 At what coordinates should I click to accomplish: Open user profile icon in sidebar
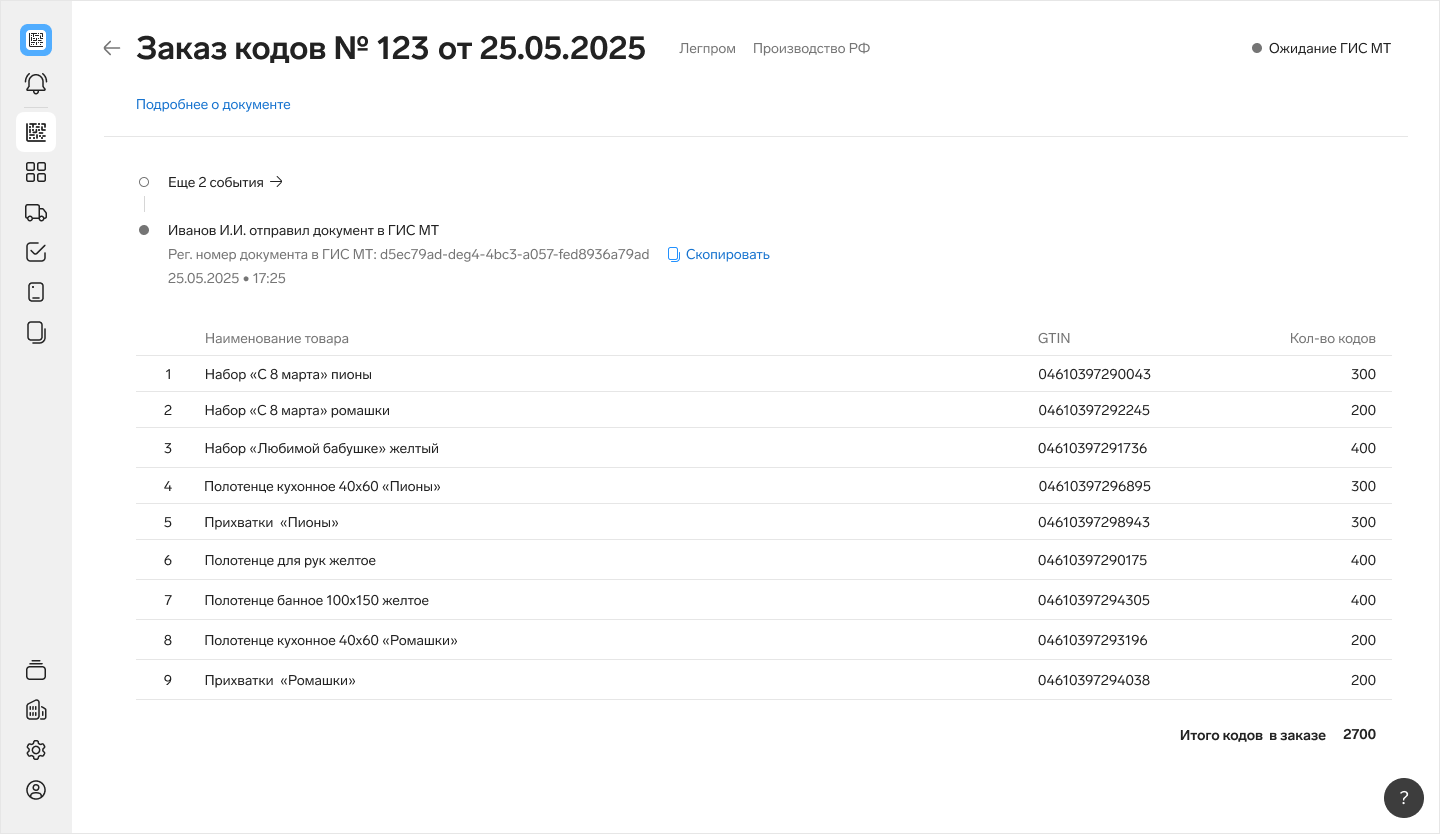point(36,790)
